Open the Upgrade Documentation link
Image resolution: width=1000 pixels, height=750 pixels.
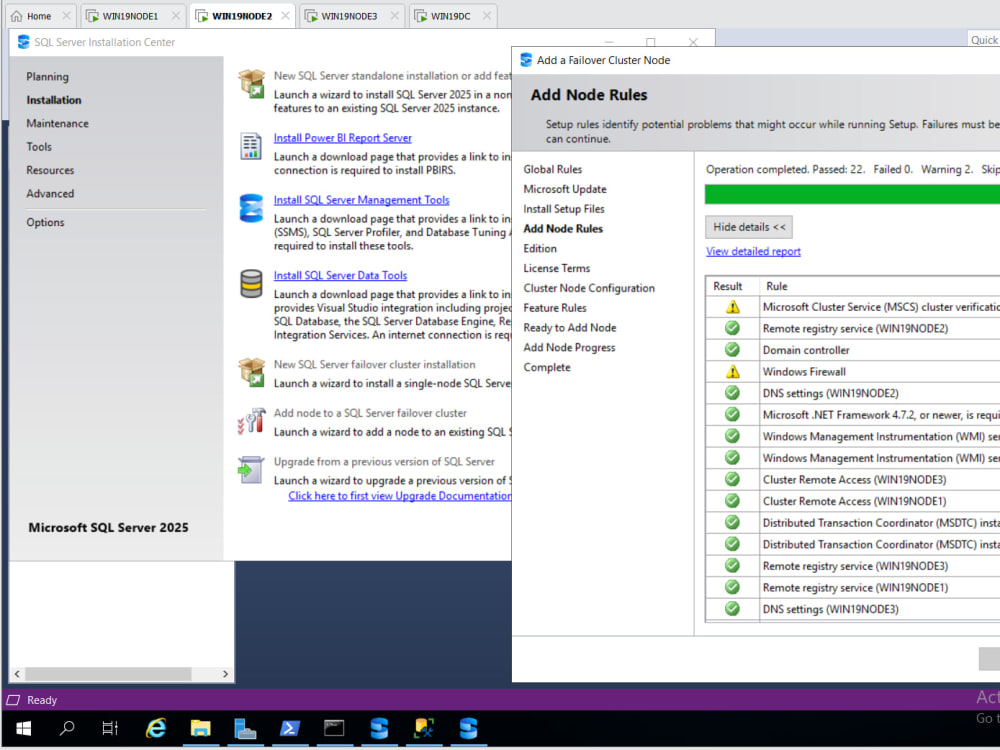coord(399,496)
